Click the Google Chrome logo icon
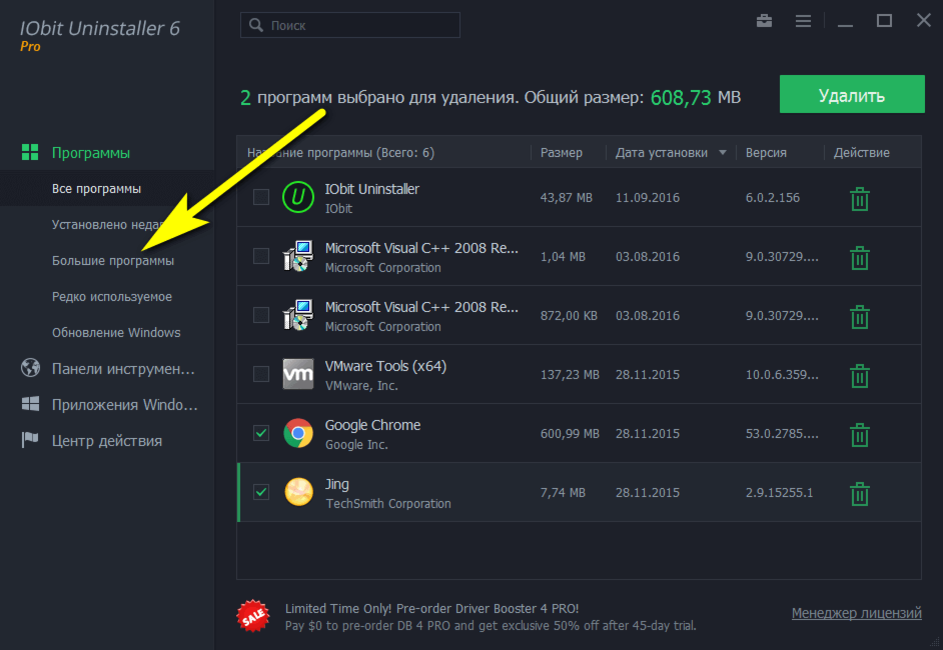Image resolution: width=943 pixels, height=650 pixels. (x=298, y=433)
